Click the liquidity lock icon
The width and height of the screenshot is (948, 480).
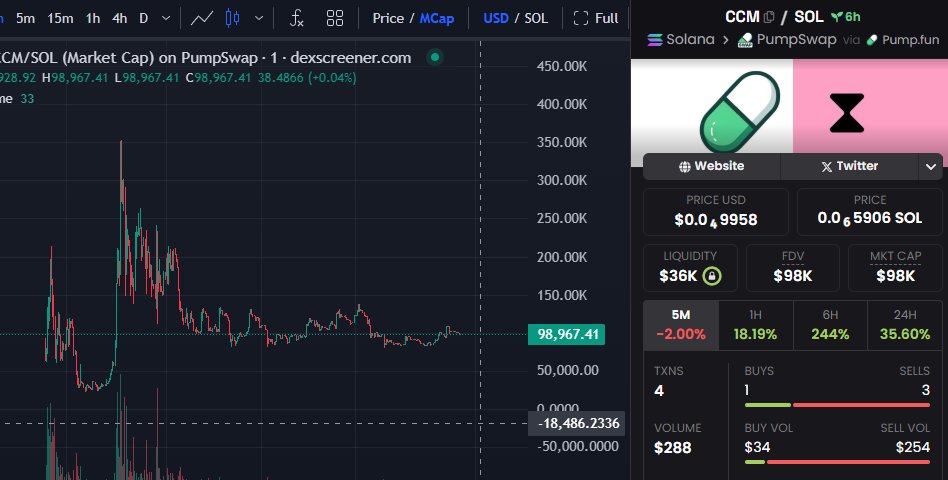click(x=712, y=276)
